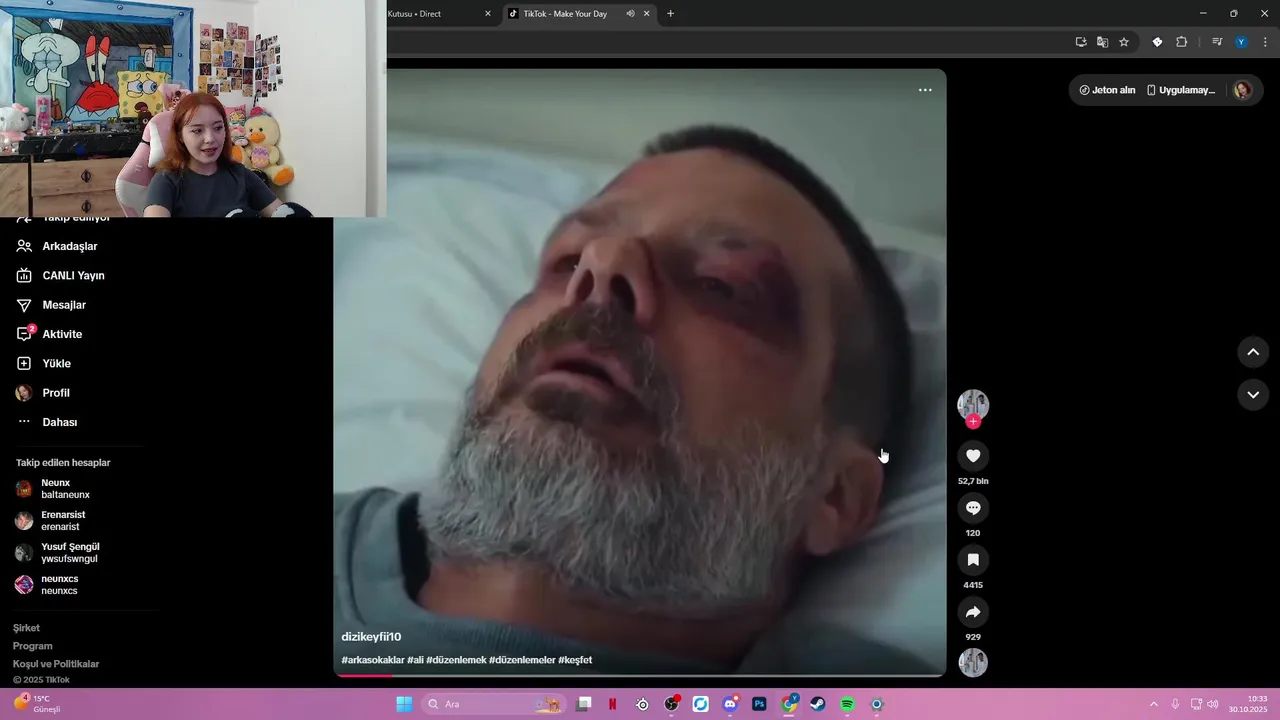Open Chrome media control icon
Image resolution: width=1280 pixels, height=720 pixels.
point(1217,42)
